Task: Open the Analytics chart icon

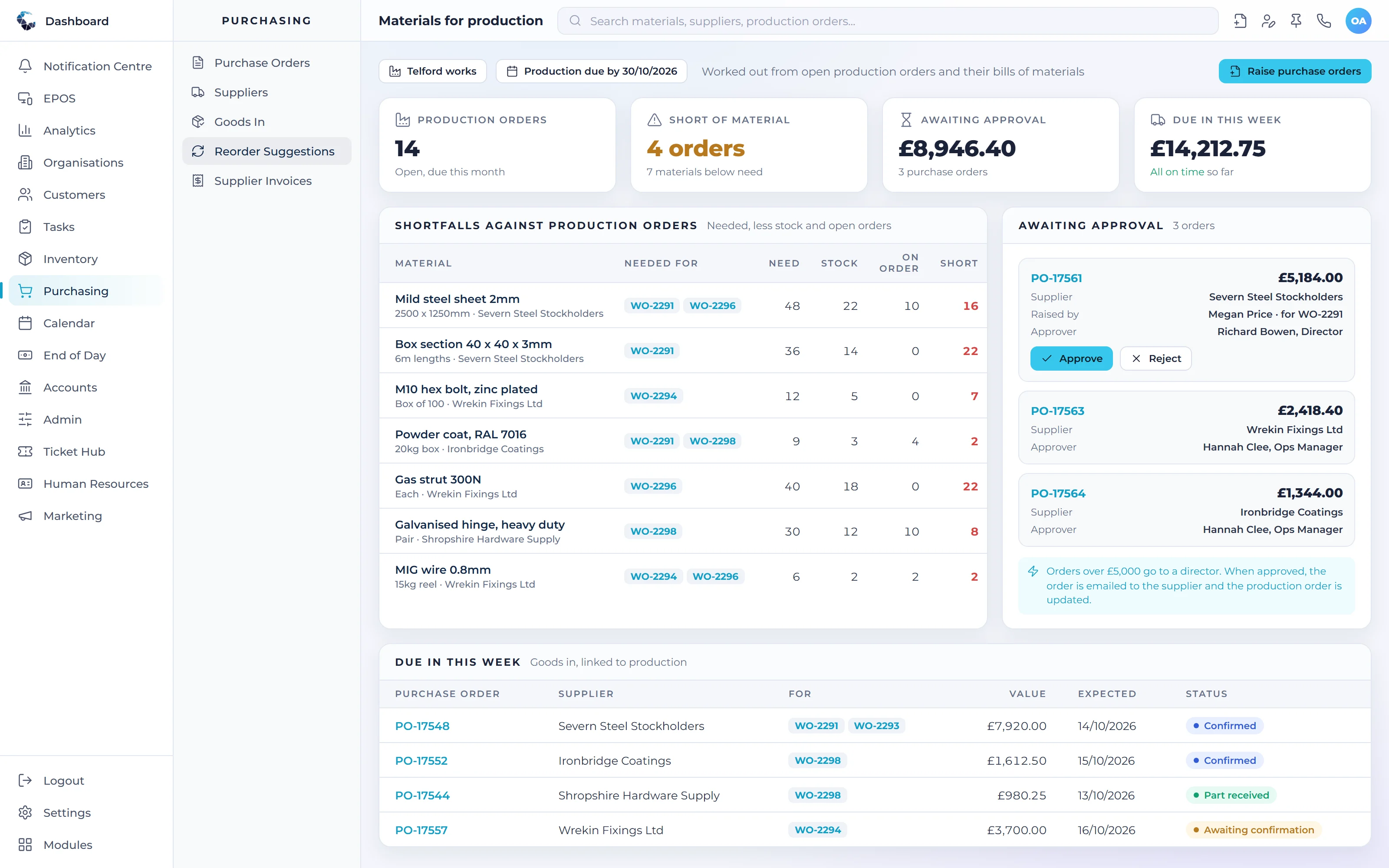Action: point(25,130)
